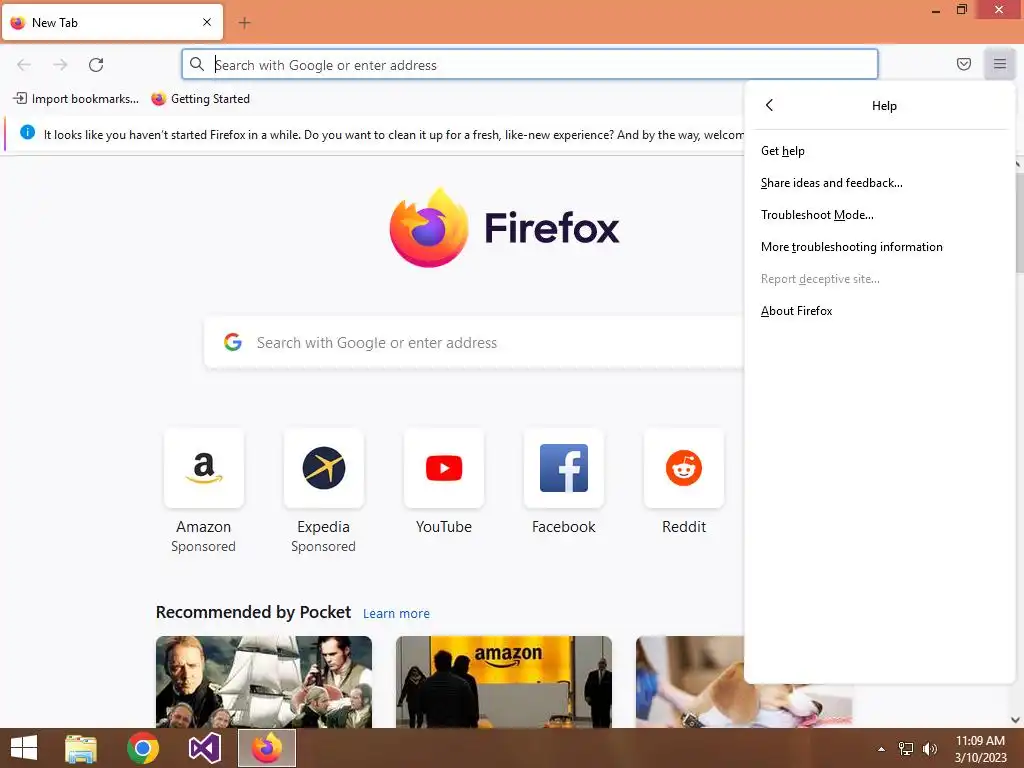Open the sailing ship movie Pocket story
Viewport: 1024px width, 768px height.
tap(264, 682)
